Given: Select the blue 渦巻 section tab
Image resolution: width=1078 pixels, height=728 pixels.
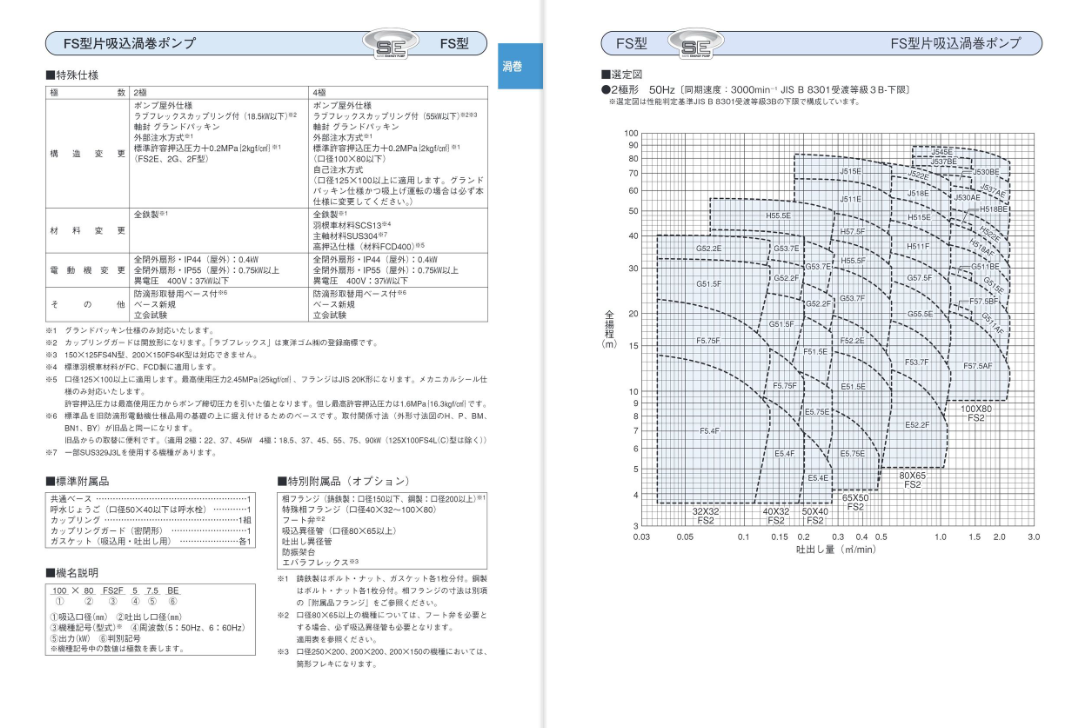Looking at the screenshot, I should [520, 66].
